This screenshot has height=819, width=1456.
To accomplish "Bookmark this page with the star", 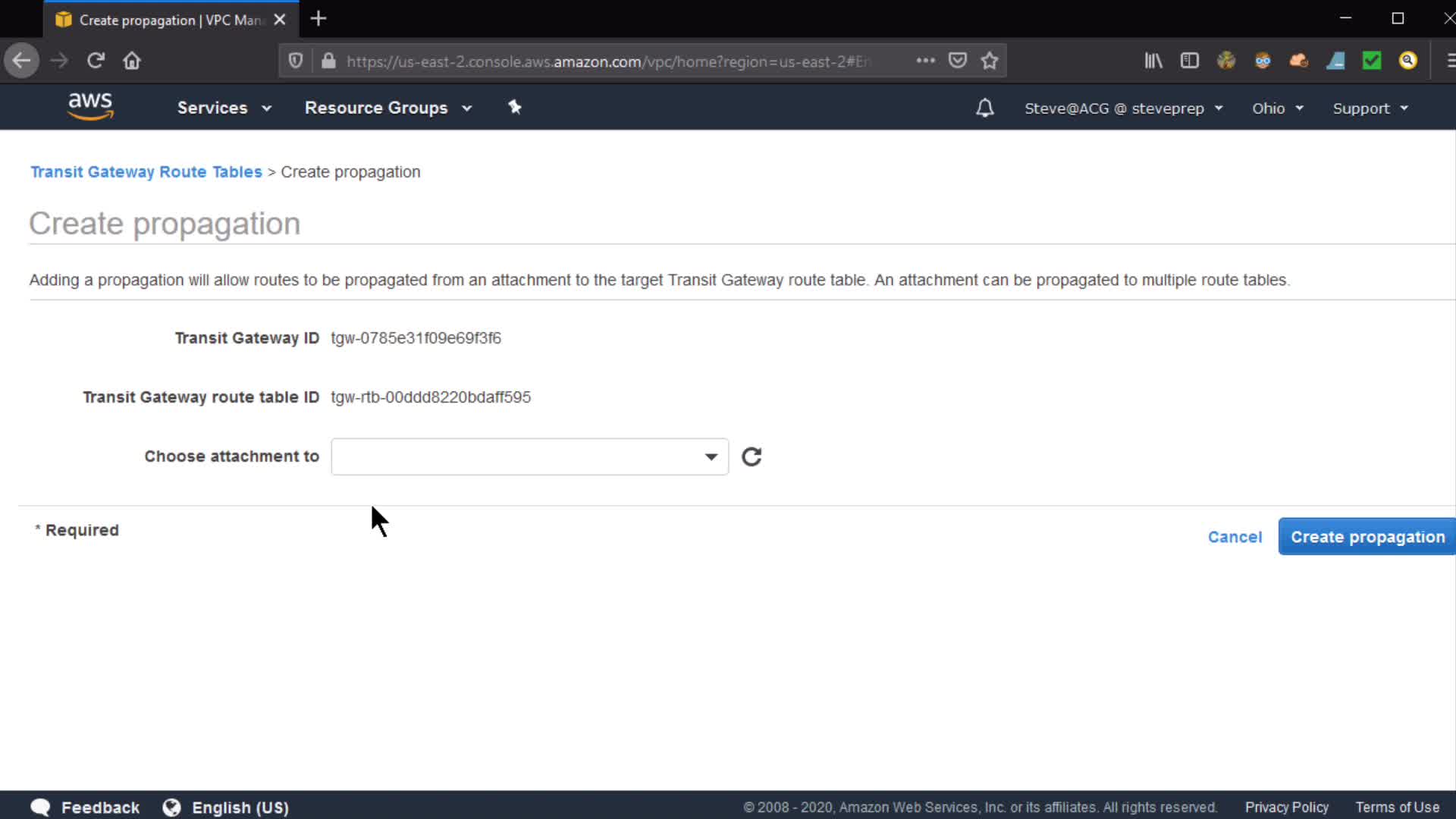I will (x=990, y=61).
